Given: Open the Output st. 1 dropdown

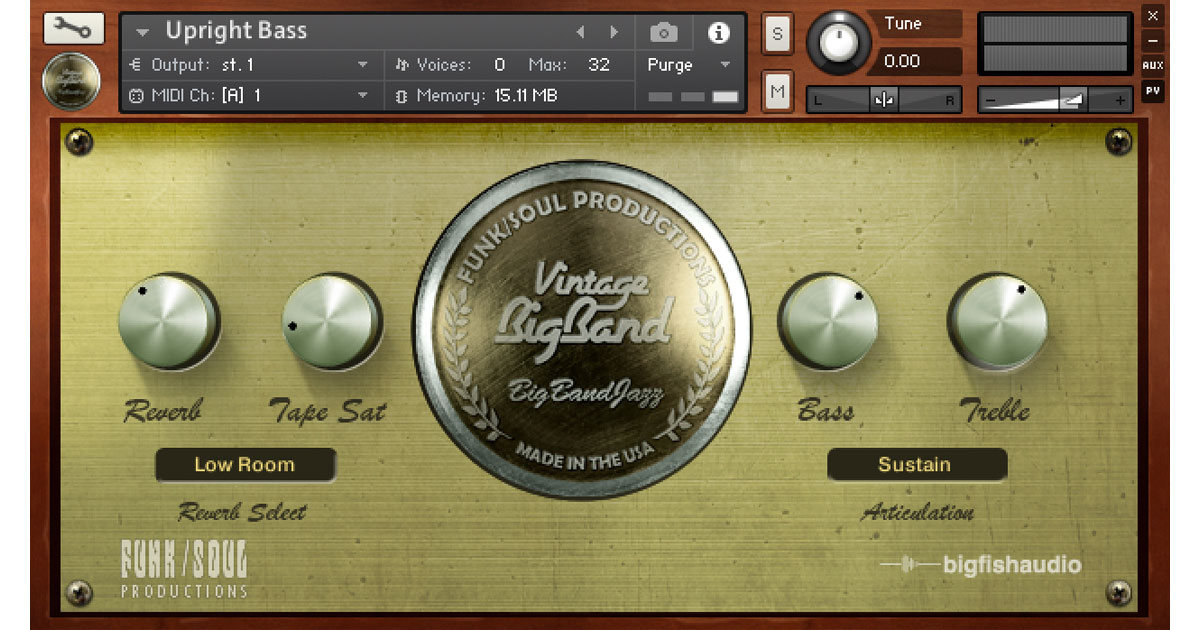Looking at the screenshot, I should (362, 65).
